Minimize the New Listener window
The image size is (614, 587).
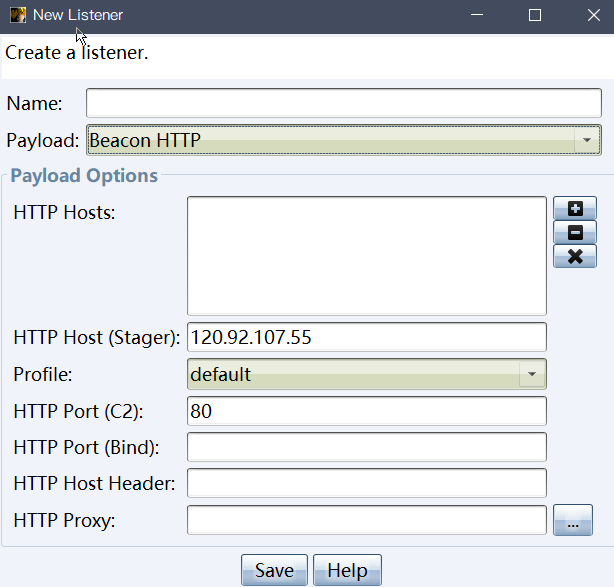(x=489, y=15)
